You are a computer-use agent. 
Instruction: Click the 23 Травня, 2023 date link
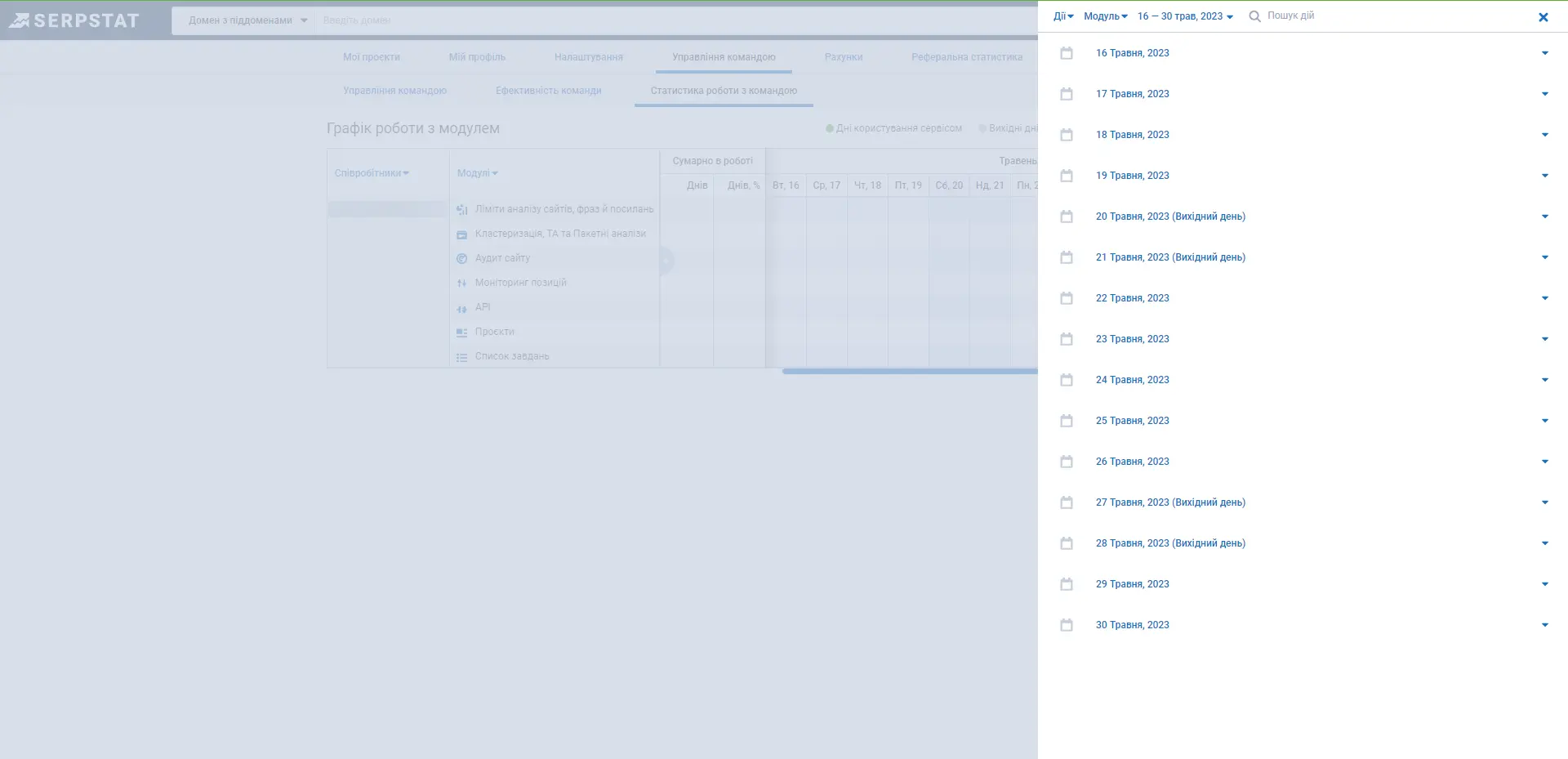coord(1132,339)
